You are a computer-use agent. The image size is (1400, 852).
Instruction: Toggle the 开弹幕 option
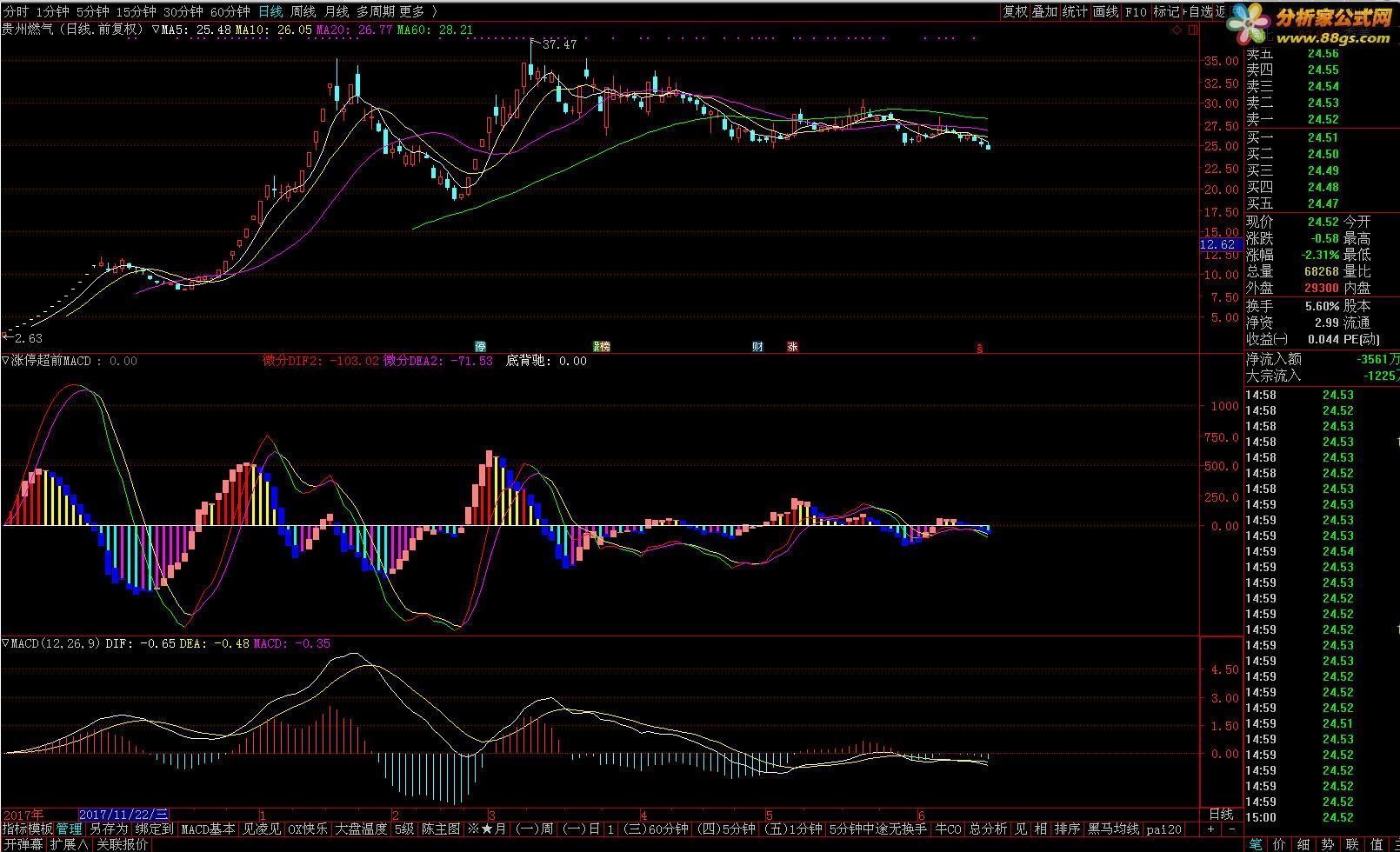(x=23, y=844)
